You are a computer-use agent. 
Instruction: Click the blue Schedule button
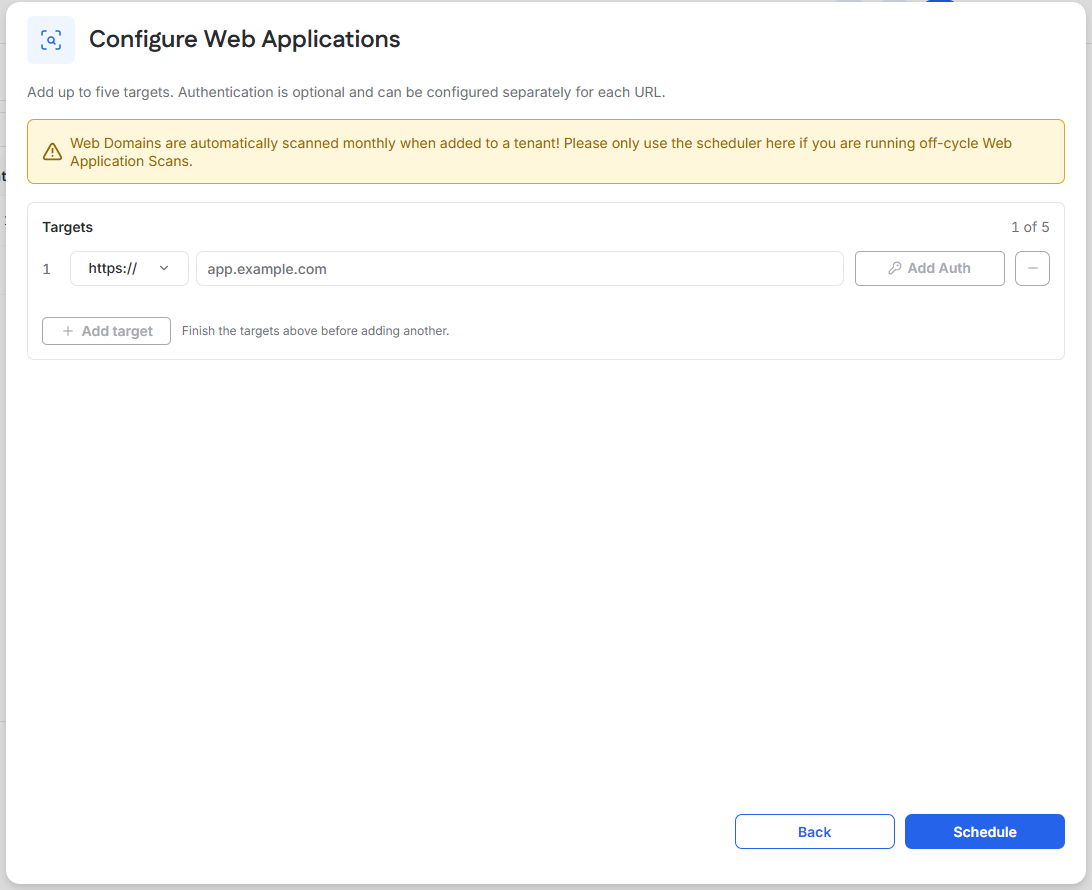click(984, 832)
